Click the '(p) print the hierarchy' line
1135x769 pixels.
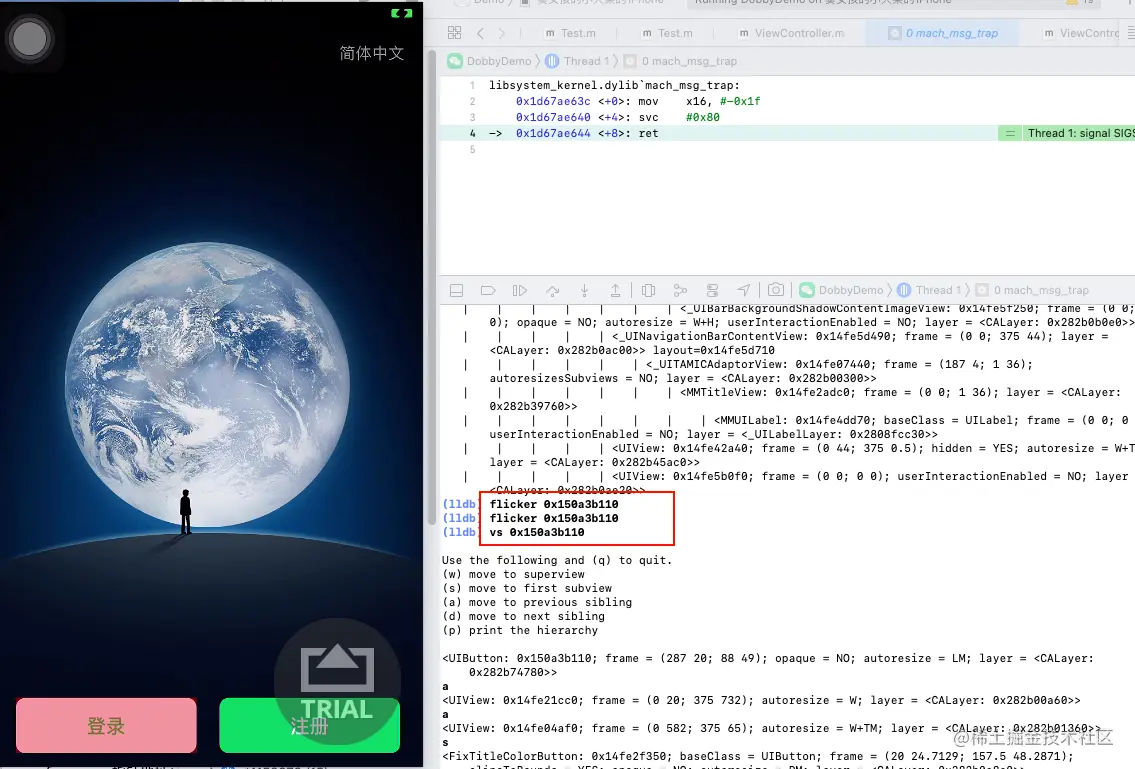tap(520, 630)
